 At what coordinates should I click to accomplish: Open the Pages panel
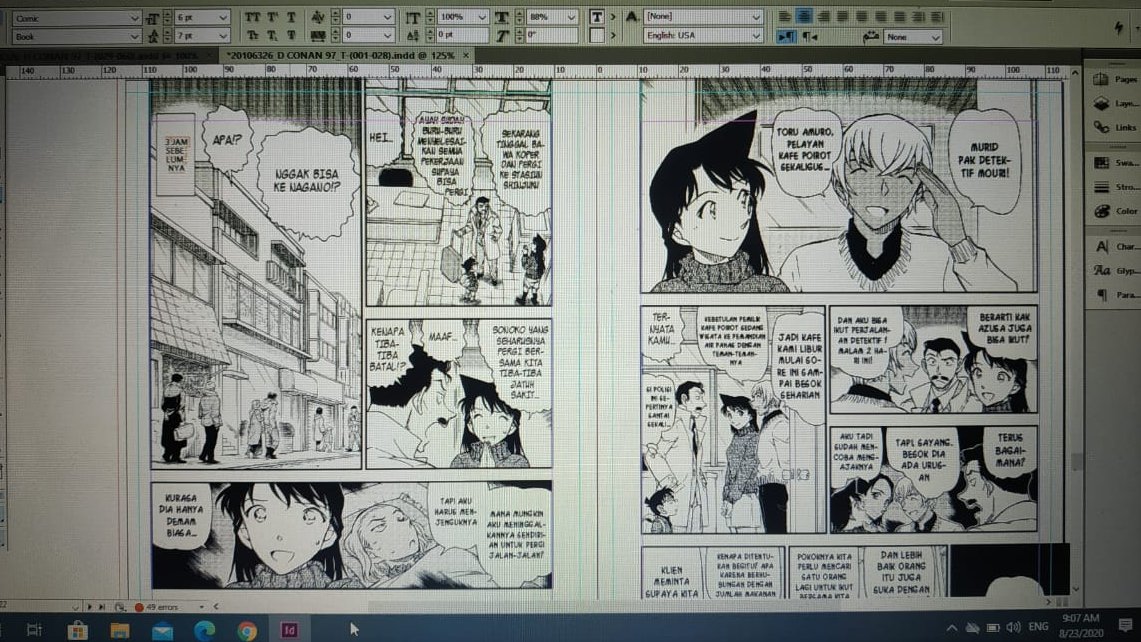tap(1114, 79)
